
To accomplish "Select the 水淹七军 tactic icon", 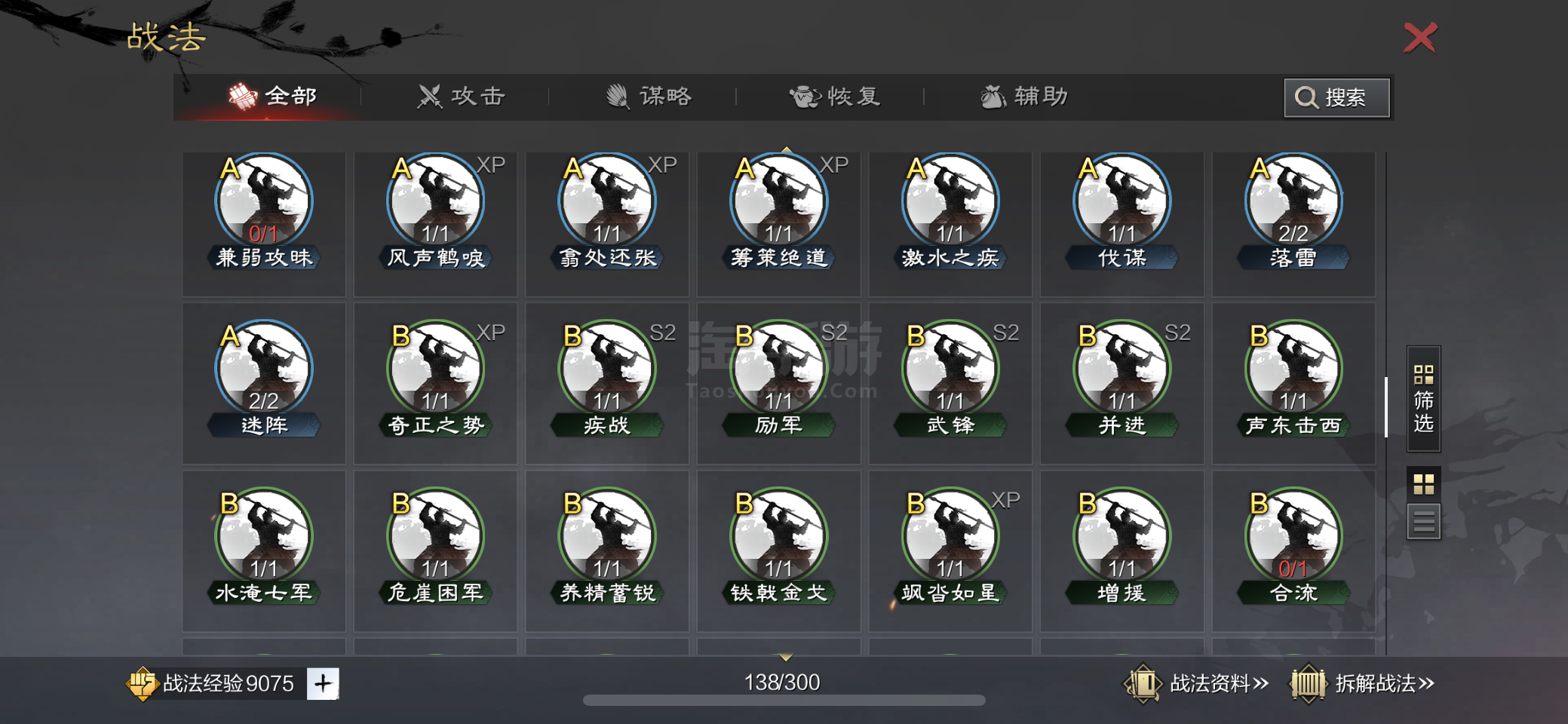I will click(263, 537).
